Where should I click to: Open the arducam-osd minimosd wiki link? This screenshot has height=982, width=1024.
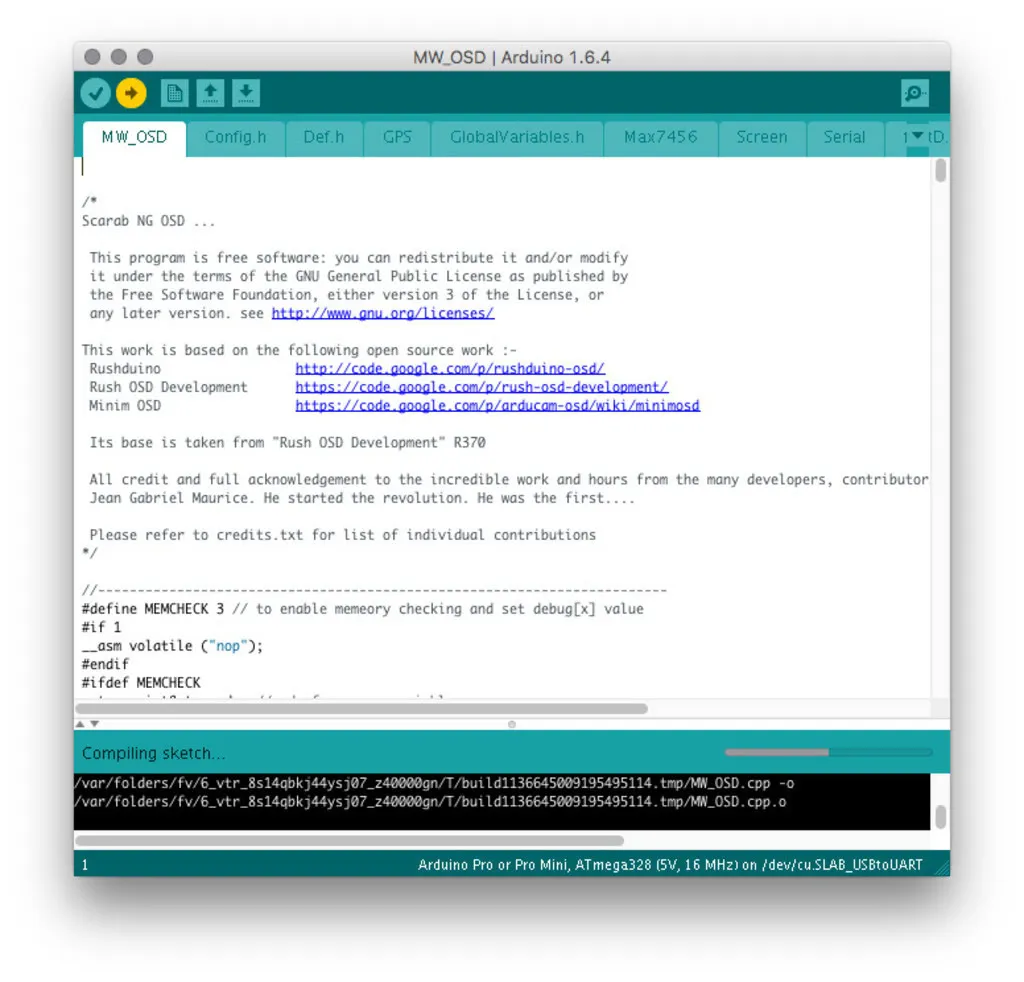coord(497,406)
